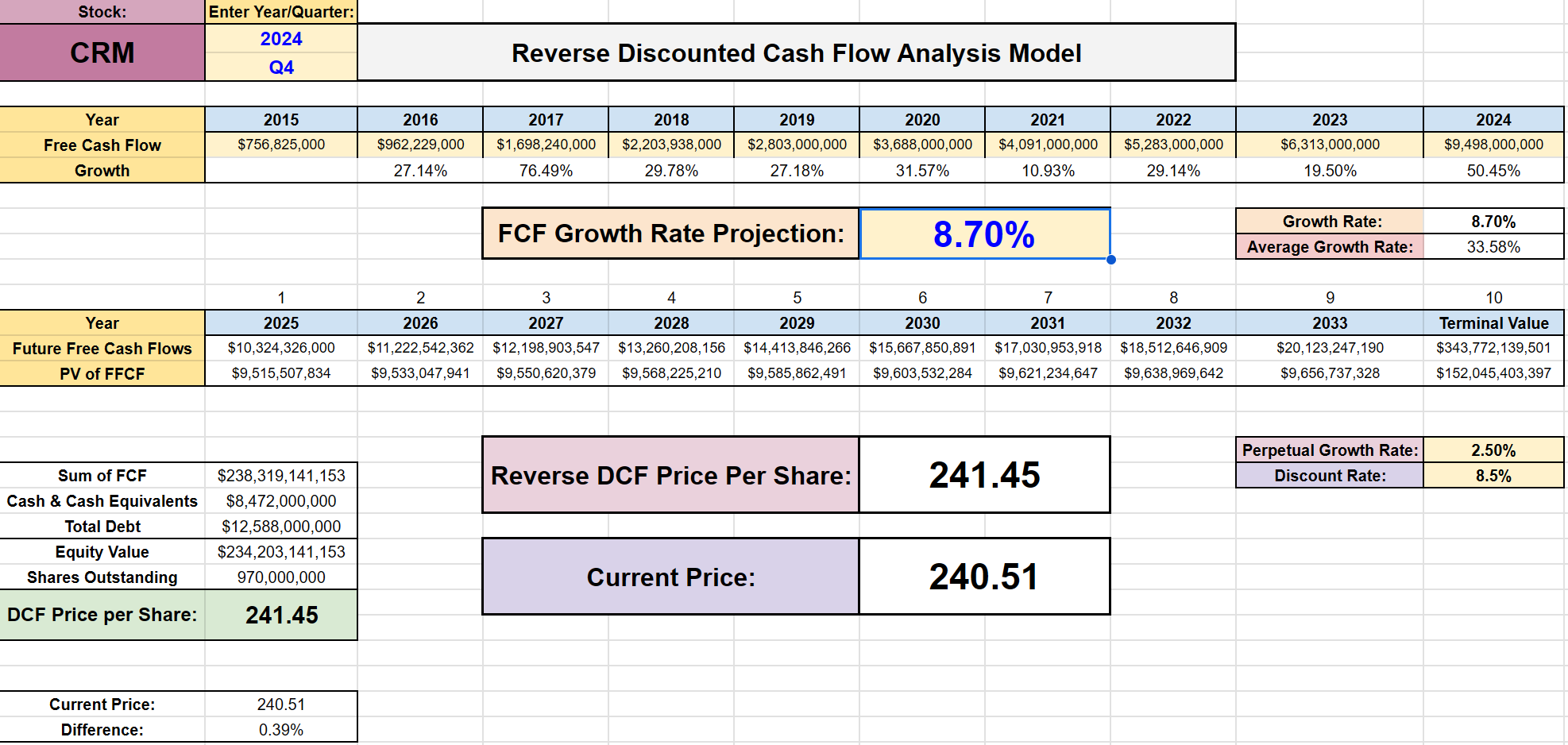Click the Terminal Value $343,772,139,501 cell
The image size is (1568, 745).
click(1493, 348)
